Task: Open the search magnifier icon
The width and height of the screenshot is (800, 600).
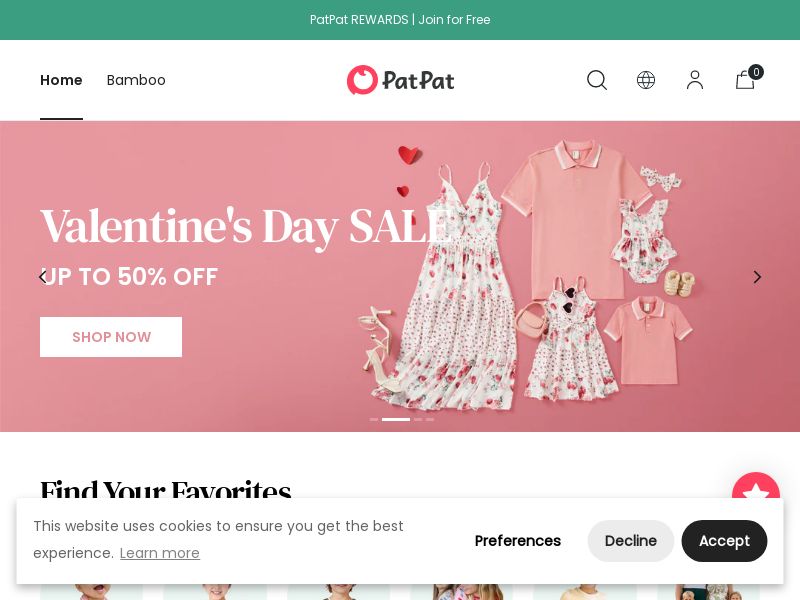Action: [x=596, y=80]
